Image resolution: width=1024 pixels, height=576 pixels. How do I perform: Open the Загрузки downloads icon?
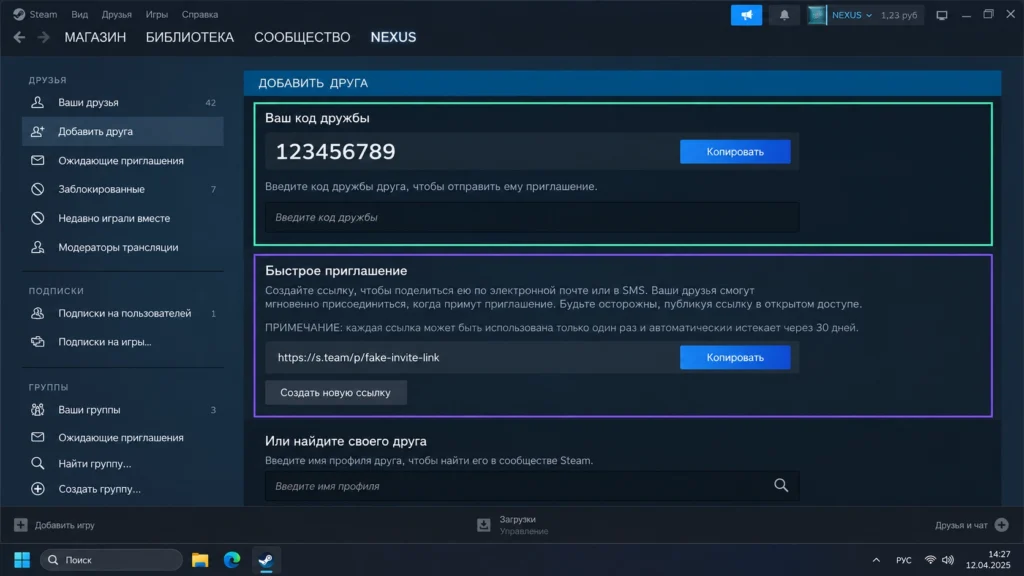[483, 525]
